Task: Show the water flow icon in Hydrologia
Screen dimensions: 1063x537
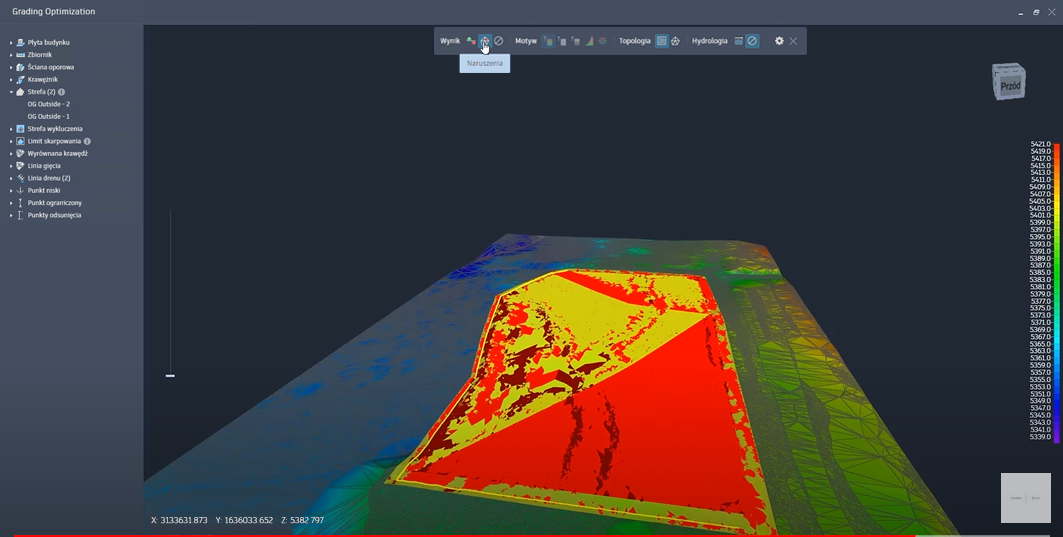Action: pos(739,41)
